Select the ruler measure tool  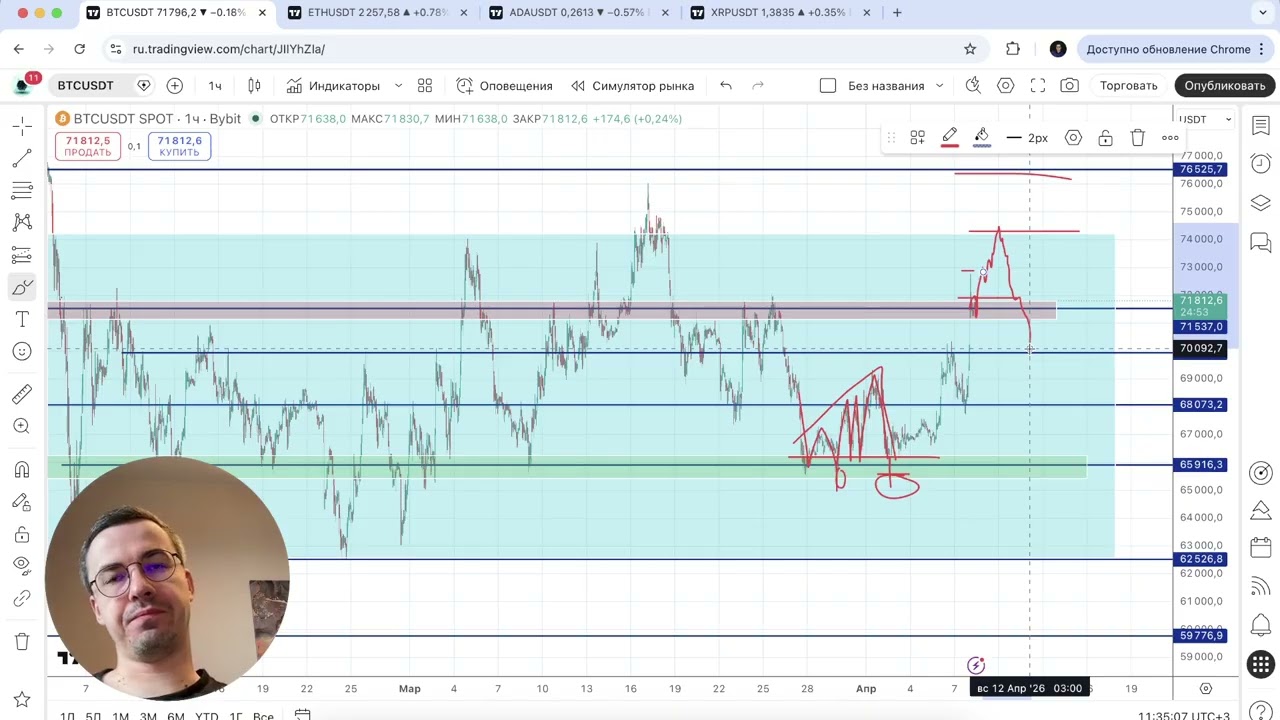[x=22, y=395]
